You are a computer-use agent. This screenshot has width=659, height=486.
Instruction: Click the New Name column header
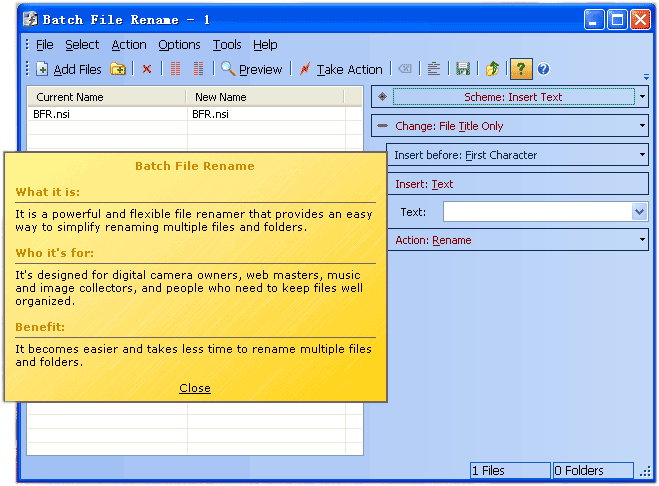pos(265,97)
